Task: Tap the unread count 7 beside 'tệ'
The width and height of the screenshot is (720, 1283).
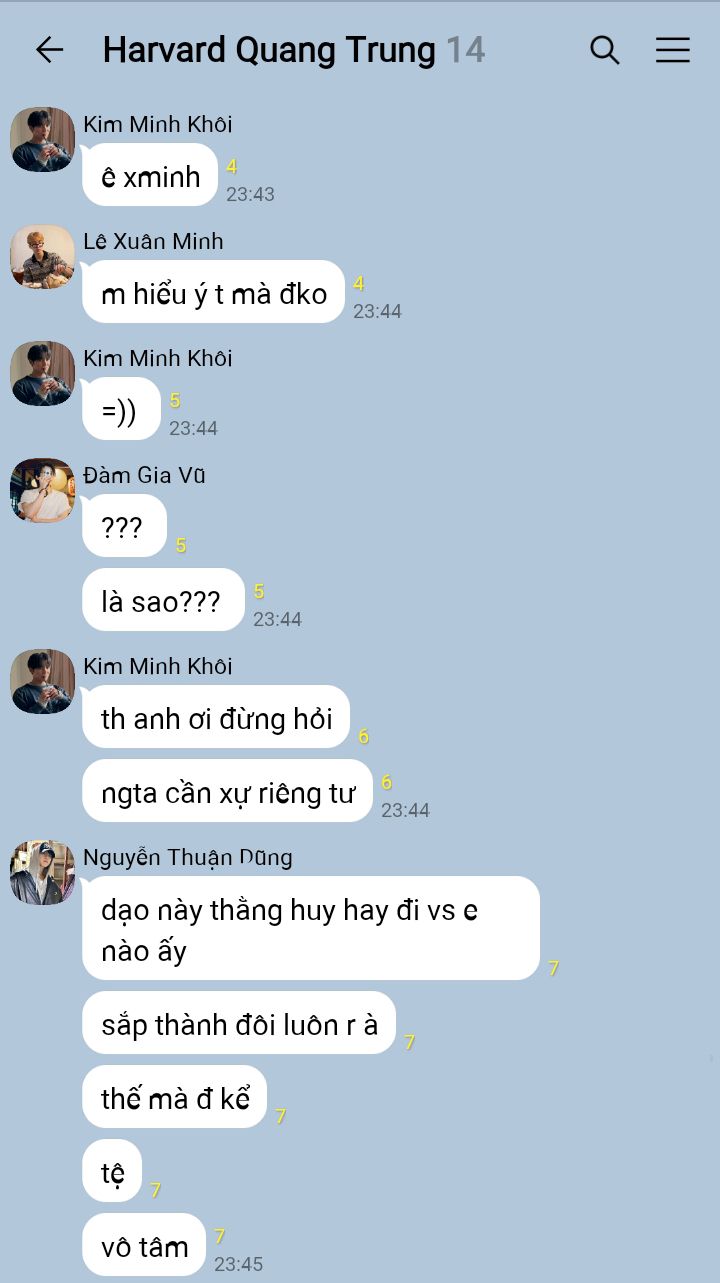Action: (156, 1190)
